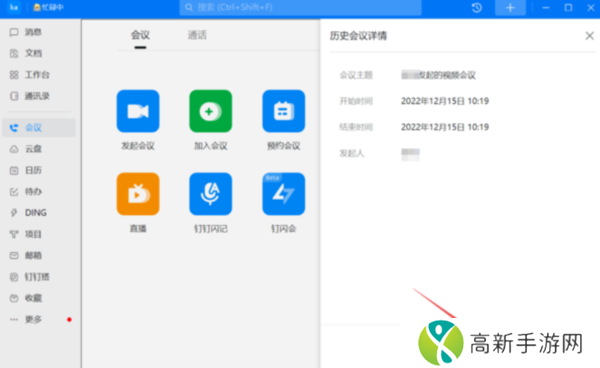Select the start time 2022年12月15日 10:19
The image size is (600, 368).
(x=445, y=101)
